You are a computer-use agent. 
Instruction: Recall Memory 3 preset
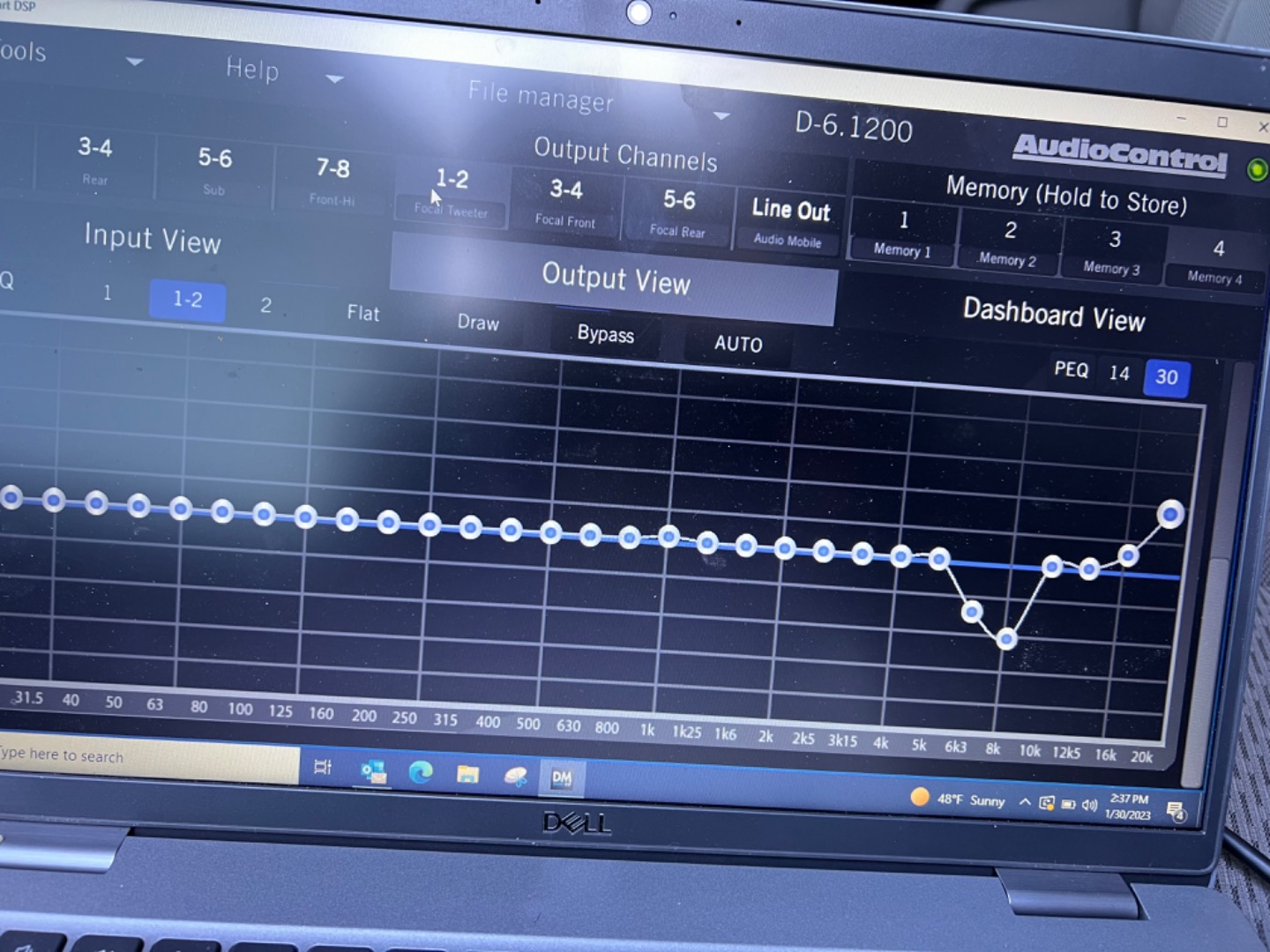tap(1113, 251)
